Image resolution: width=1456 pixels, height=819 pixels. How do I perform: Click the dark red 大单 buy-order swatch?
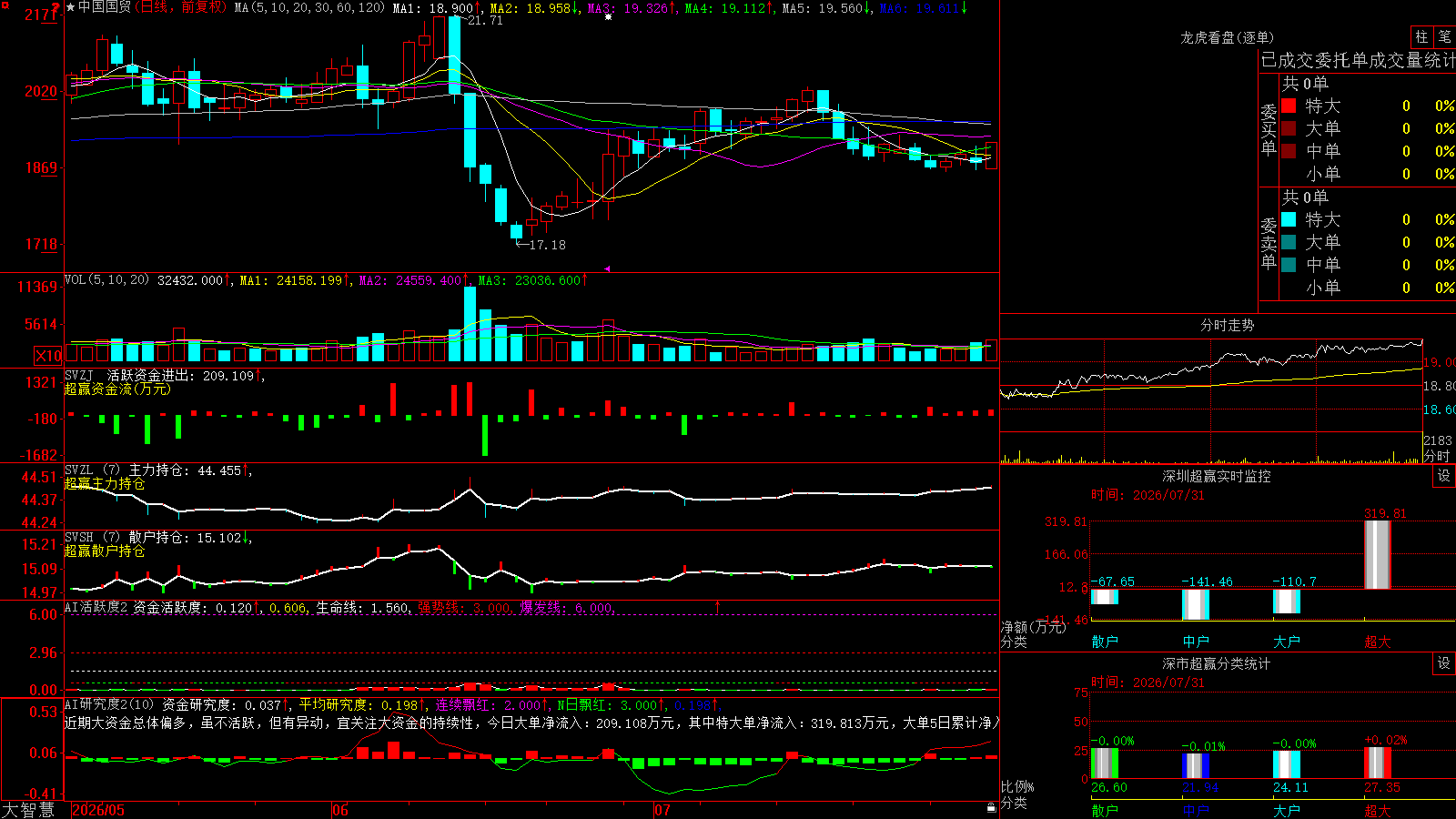tap(1289, 128)
